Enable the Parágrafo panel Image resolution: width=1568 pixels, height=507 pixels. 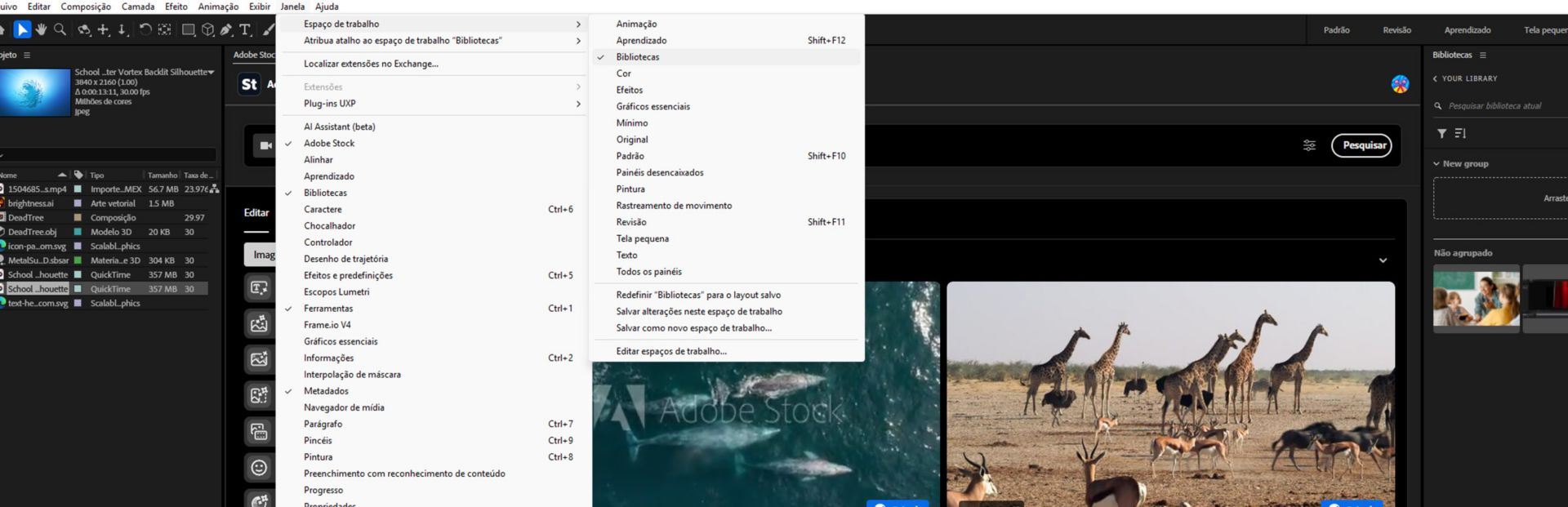coord(433,424)
